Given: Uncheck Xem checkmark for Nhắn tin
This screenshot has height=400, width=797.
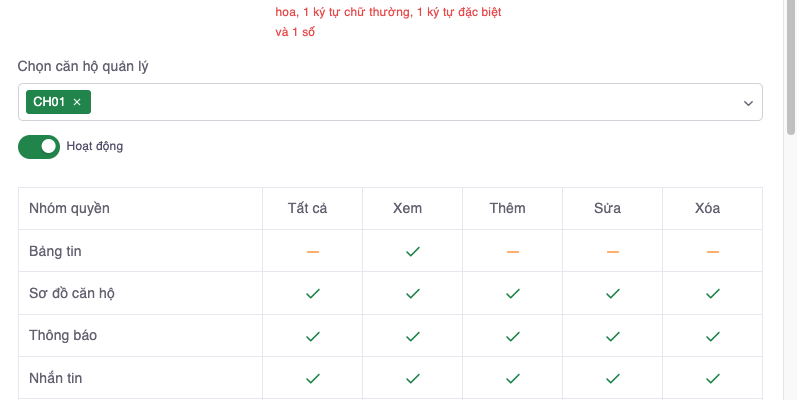Looking at the screenshot, I should click(412, 378).
